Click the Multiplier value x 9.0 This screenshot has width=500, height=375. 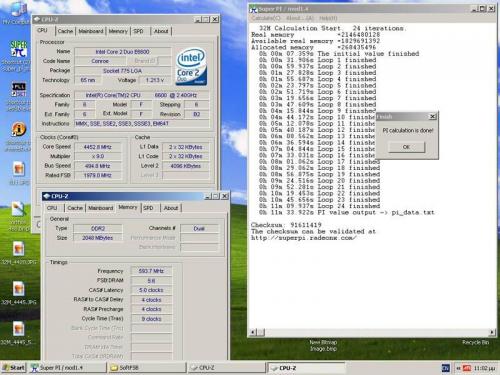[98, 156]
